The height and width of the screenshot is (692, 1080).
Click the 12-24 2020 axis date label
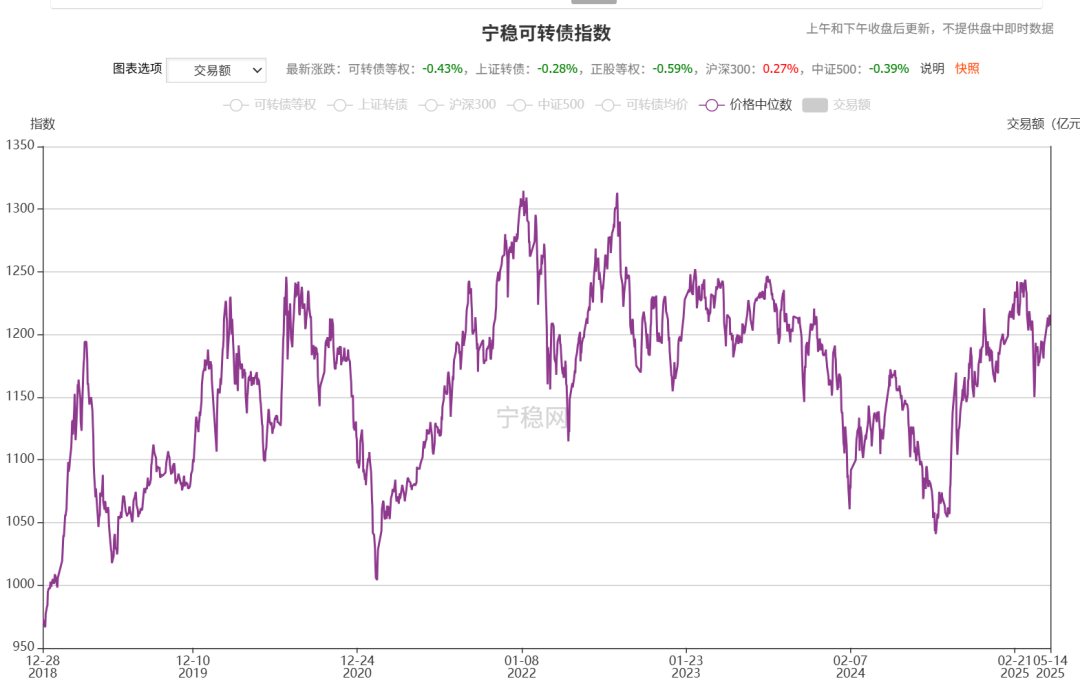(x=357, y=667)
